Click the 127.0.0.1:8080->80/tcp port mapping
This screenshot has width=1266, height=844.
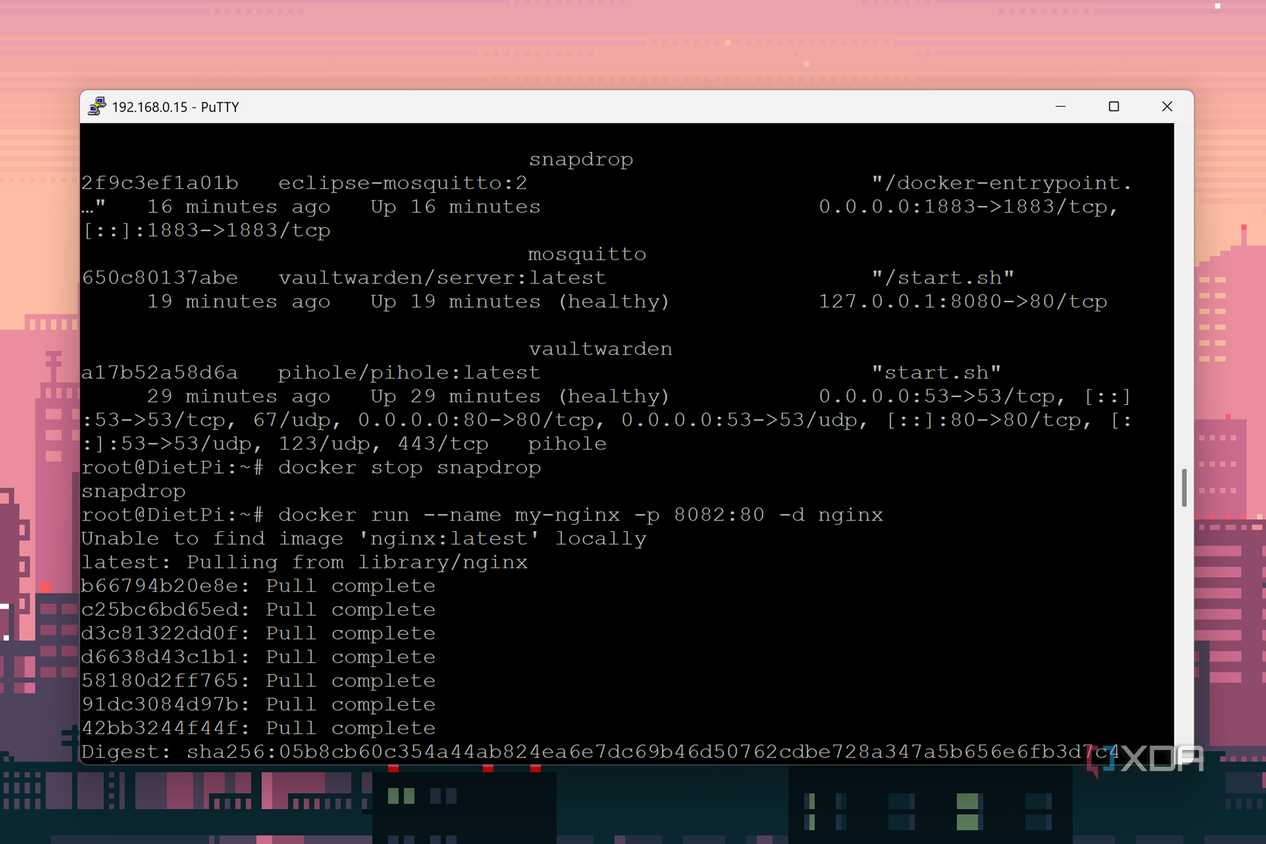pyautogui.click(x=963, y=302)
